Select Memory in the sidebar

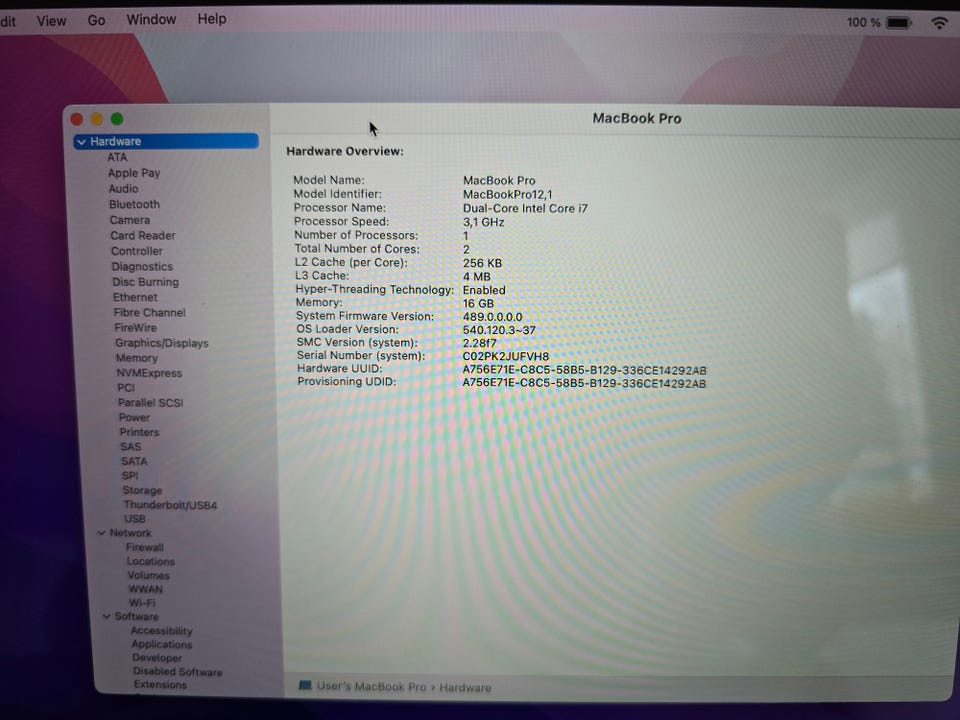(x=137, y=358)
